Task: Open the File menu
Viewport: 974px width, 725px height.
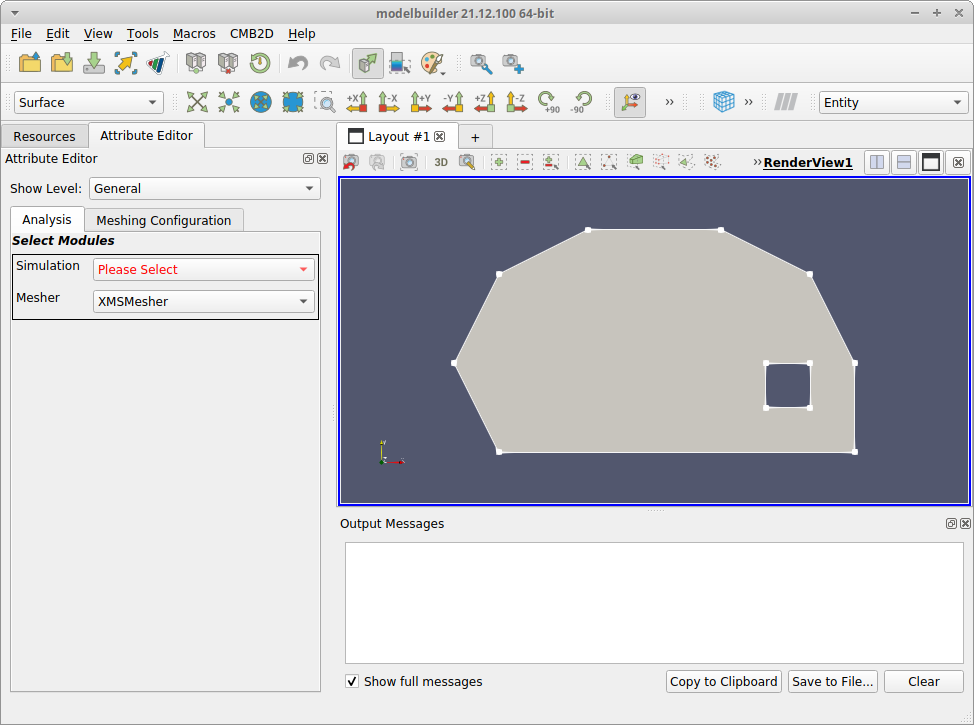Action: pyautogui.click(x=21, y=34)
